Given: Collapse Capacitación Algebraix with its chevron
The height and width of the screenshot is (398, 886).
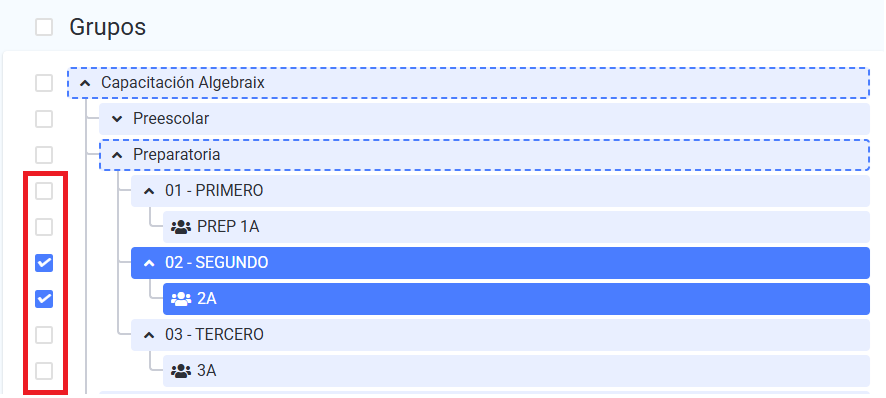Looking at the screenshot, I should [x=85, y=83].
